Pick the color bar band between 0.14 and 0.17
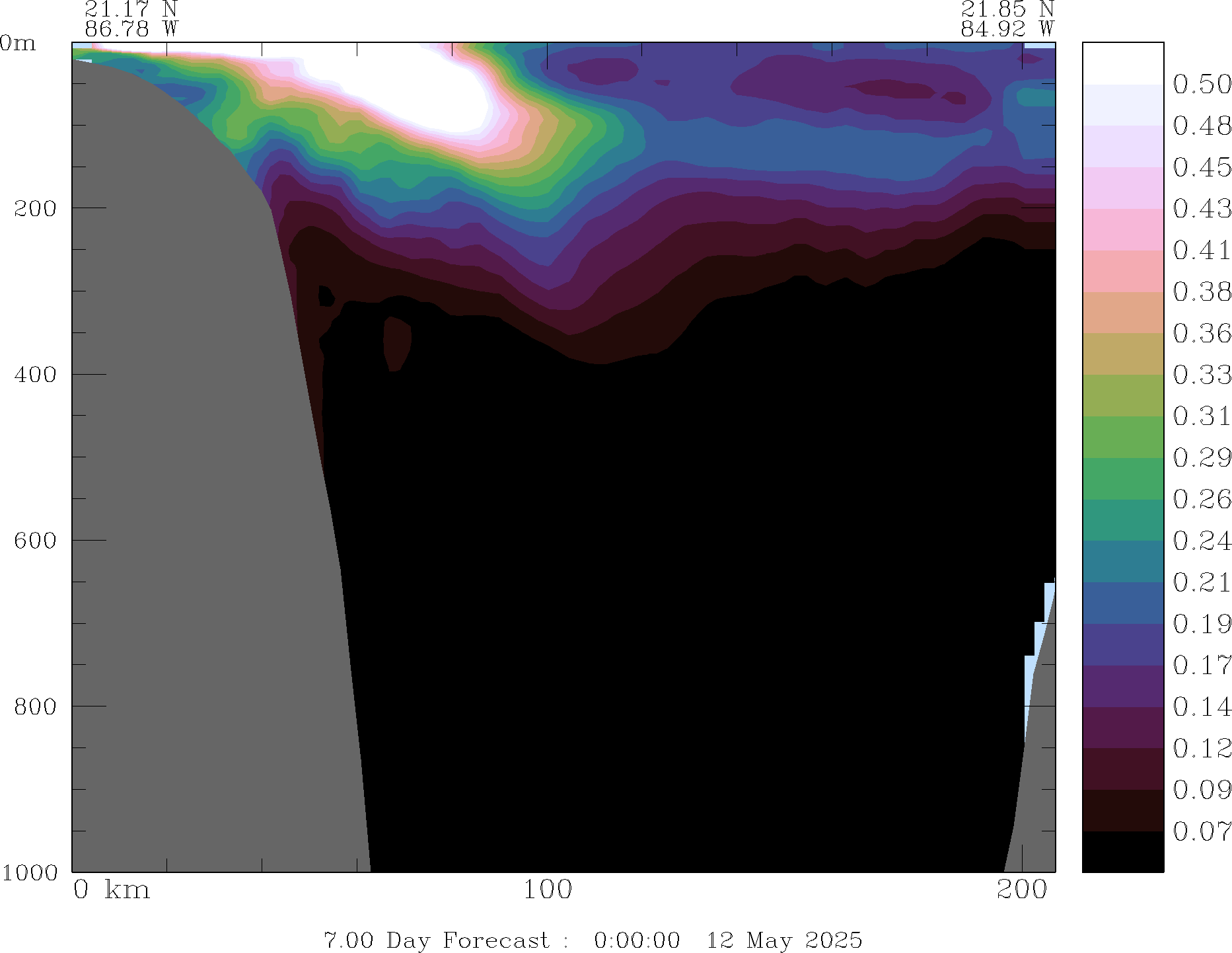 [1122, 686]
